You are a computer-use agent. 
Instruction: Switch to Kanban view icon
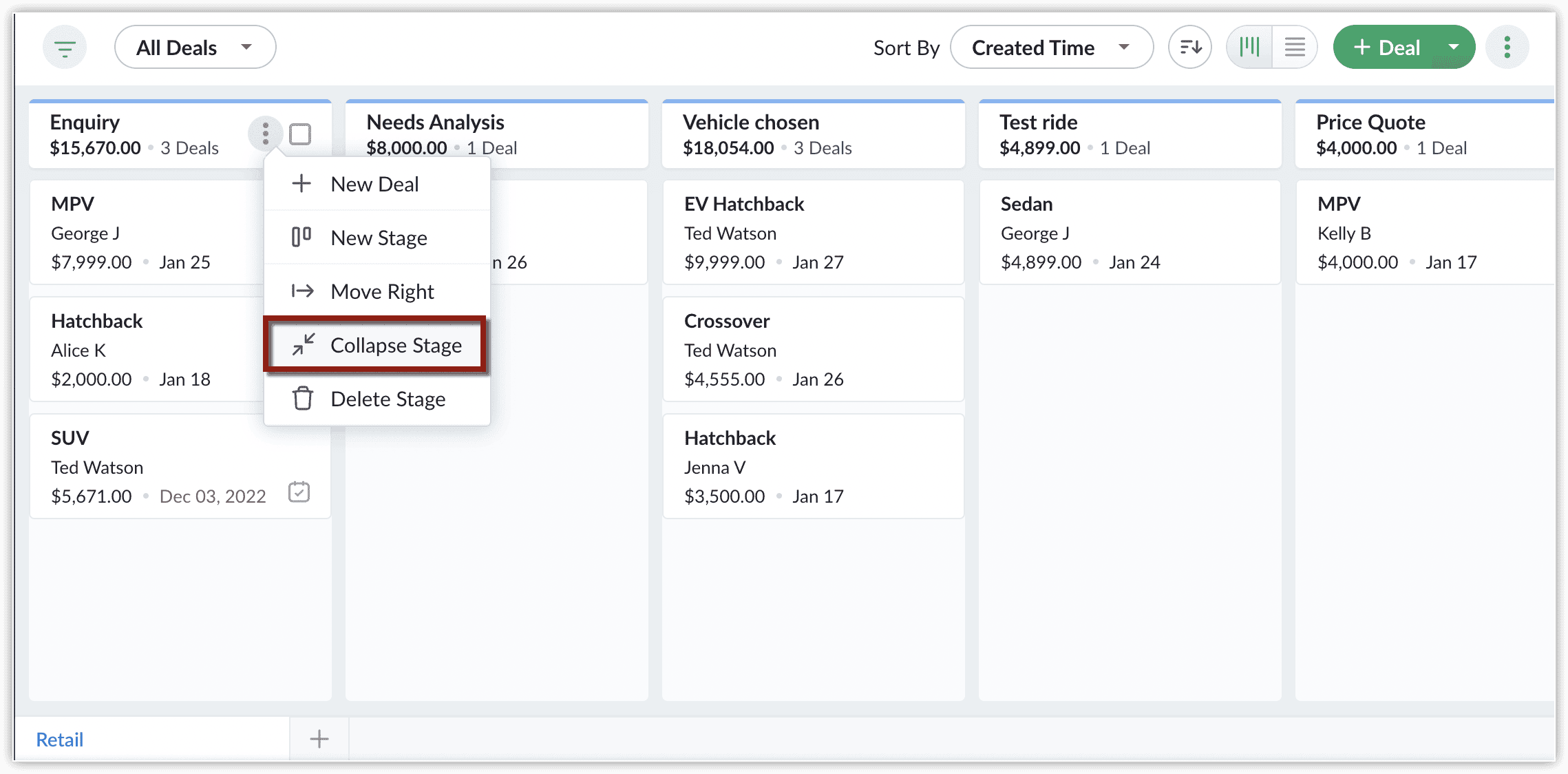coord(1249,48)
